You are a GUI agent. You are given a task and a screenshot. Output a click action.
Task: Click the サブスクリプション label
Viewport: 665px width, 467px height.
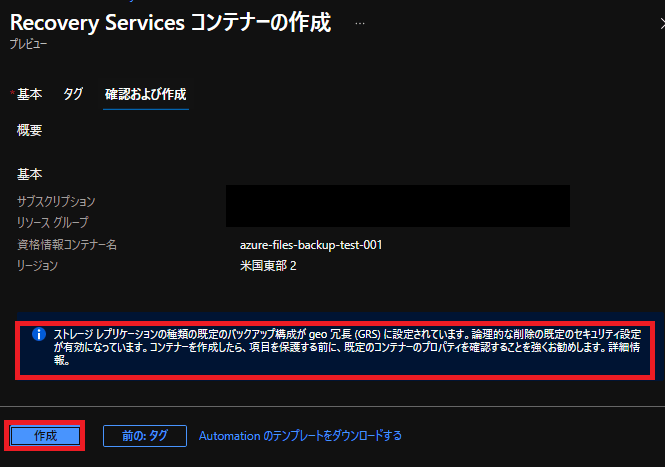pyautogui.click(x=56, y=201)
